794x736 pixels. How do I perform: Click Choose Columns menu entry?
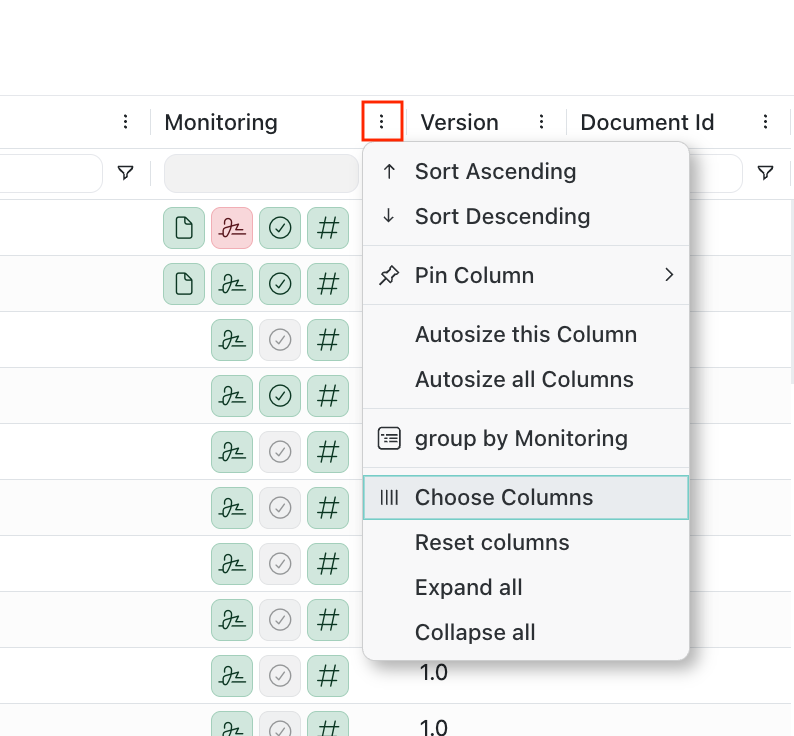[x=504, y=497]
